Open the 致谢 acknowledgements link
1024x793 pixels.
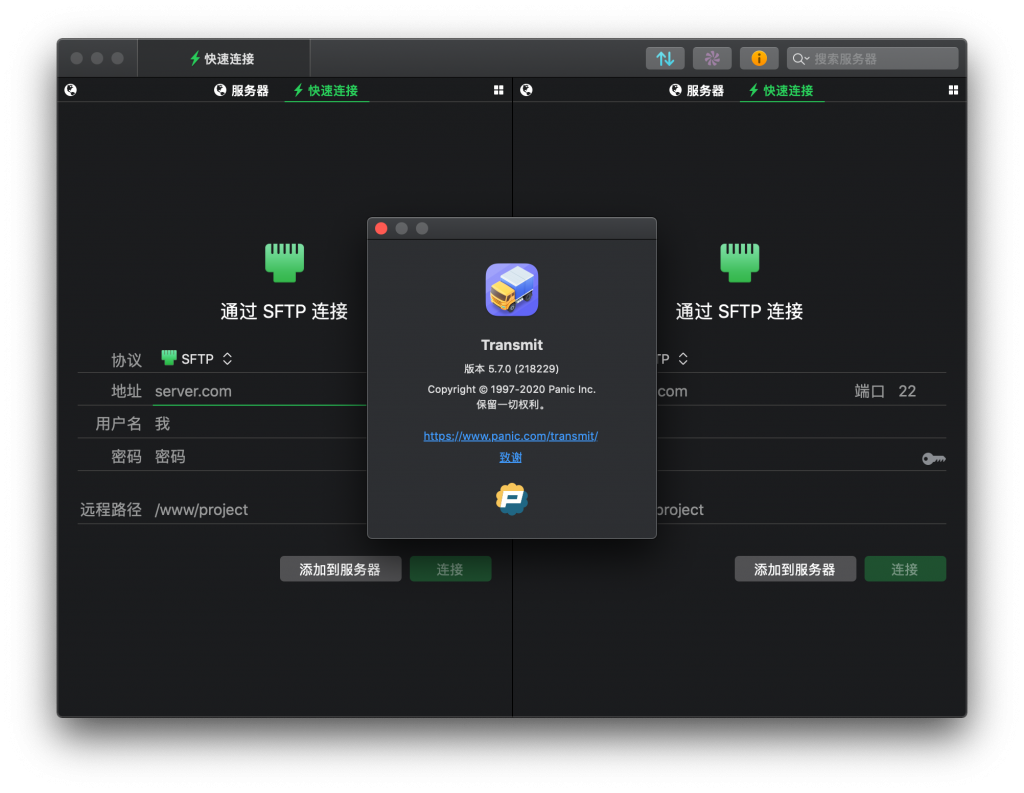511,457
